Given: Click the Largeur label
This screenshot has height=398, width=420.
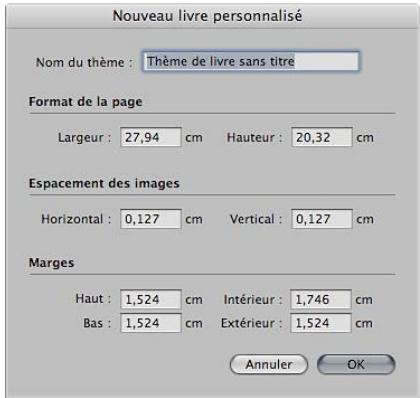Looking at the screenshot, I should [85, 137].
